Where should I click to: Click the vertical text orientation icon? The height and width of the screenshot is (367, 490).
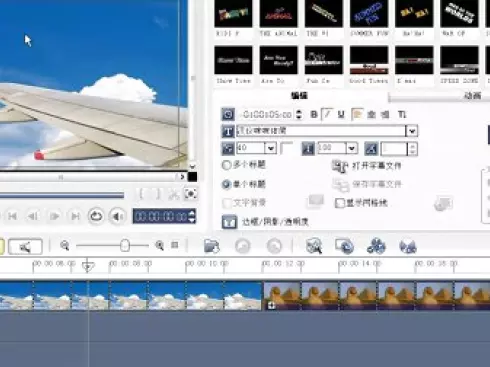[x=402, y=114]
